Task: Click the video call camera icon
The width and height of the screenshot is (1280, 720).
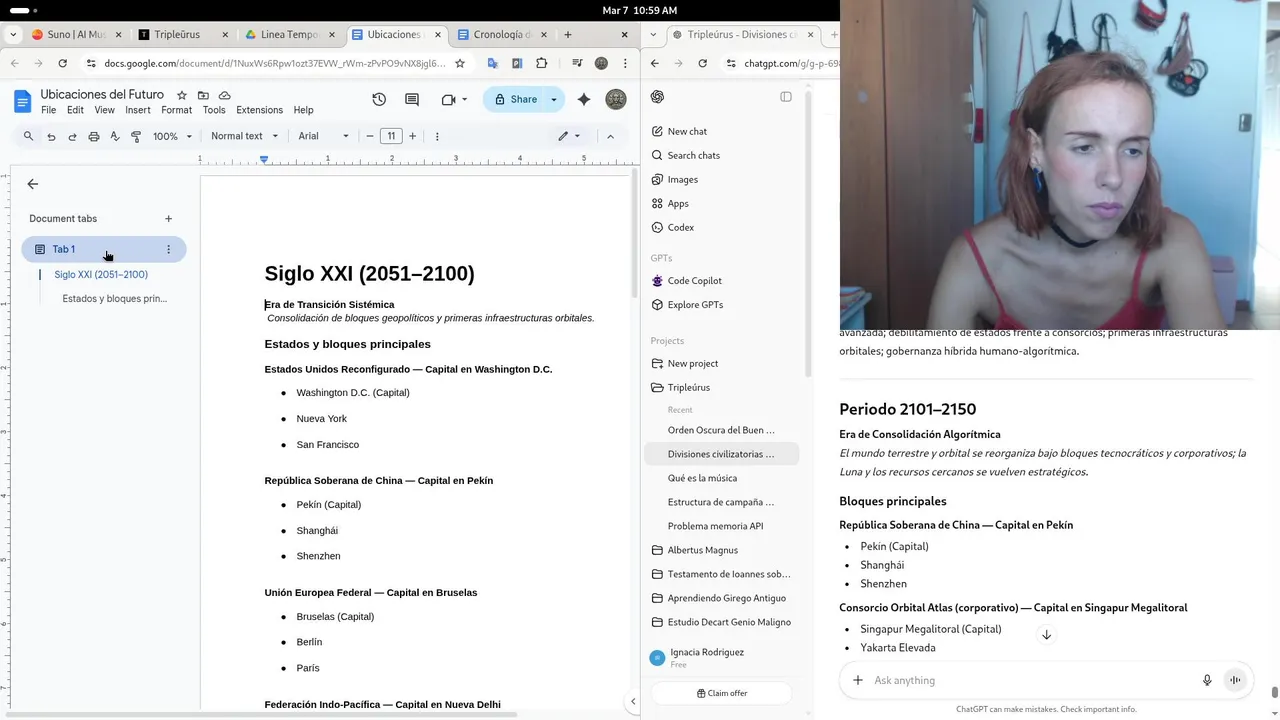Action: pyautogui.click(x=448, y=99)
